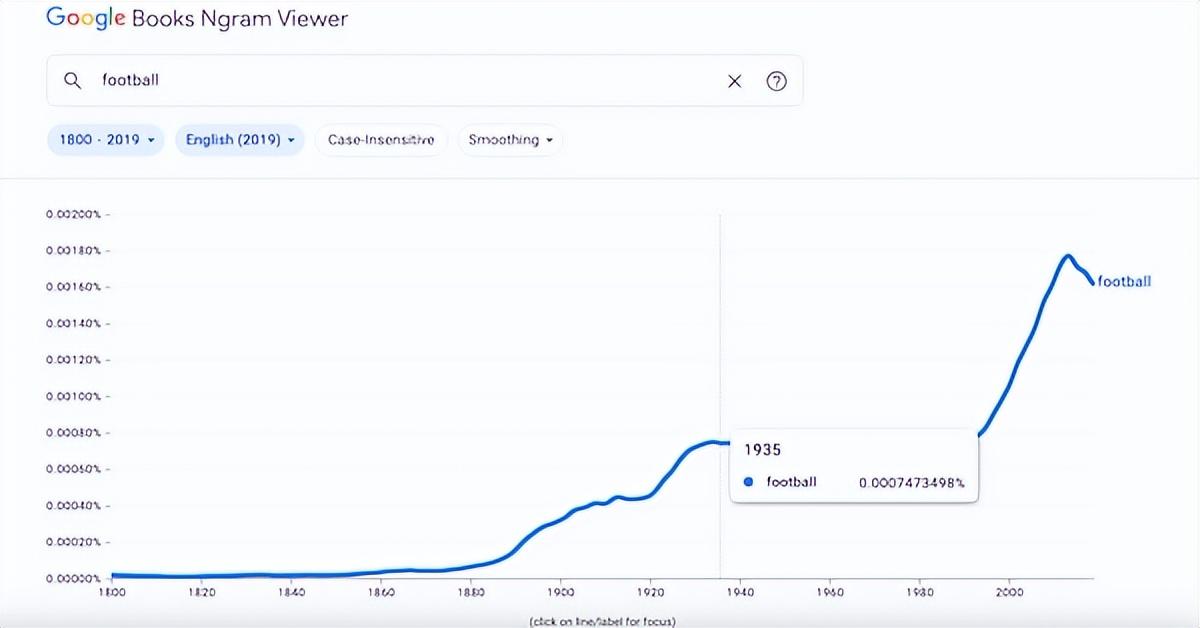Open the help question mark icon
Viewport: 1200px width, 628px height.
[776, 82]
